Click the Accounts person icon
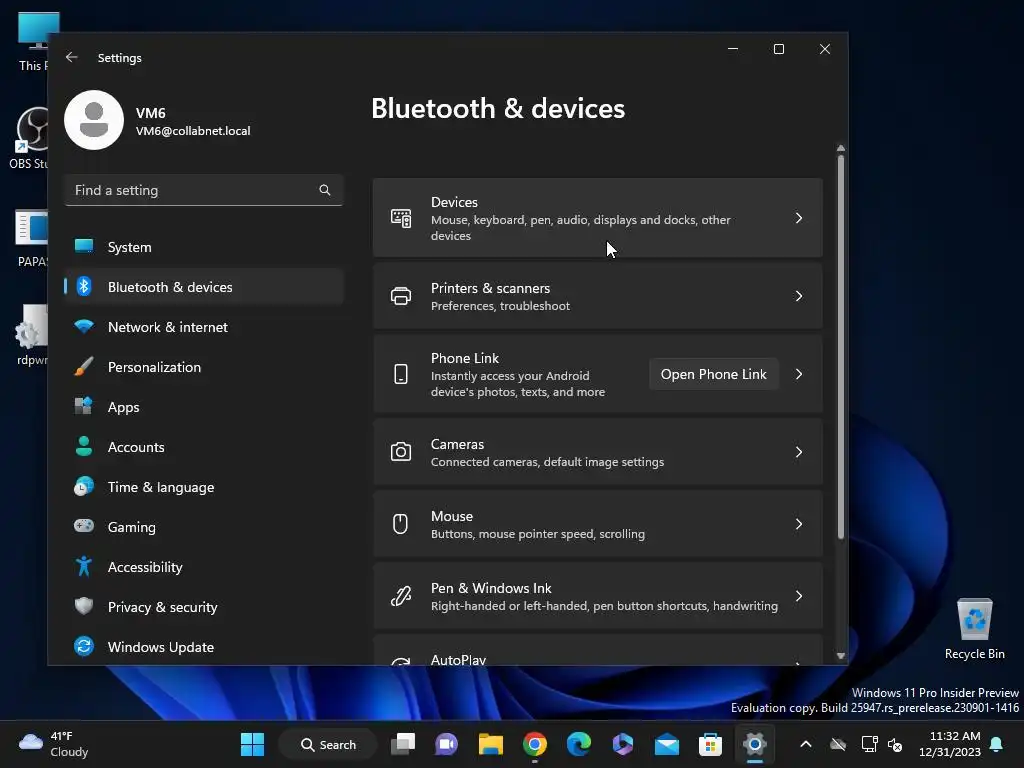 click(x=84, y=446)
